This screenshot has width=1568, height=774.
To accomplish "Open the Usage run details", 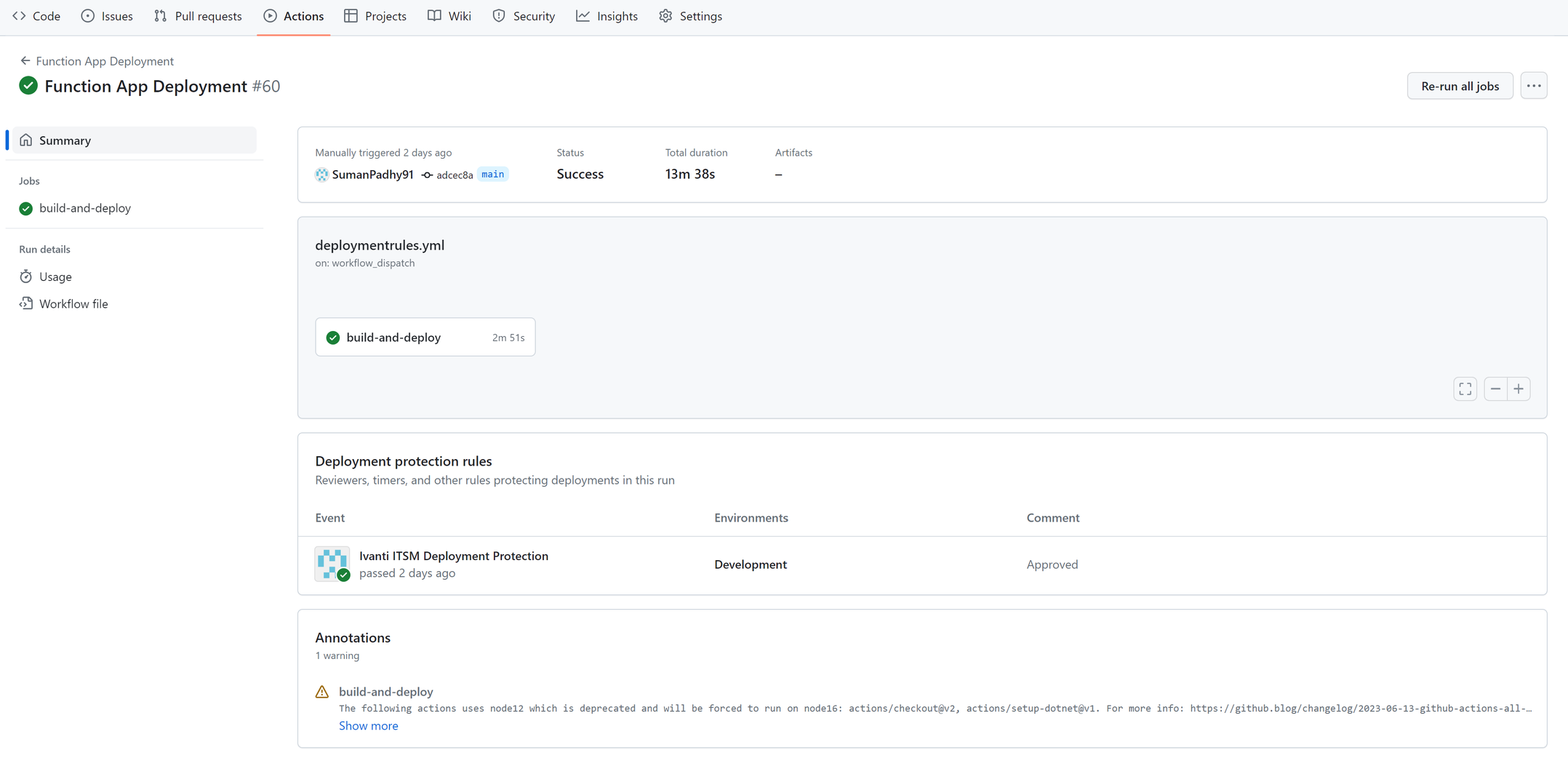I will pos(55,276).
